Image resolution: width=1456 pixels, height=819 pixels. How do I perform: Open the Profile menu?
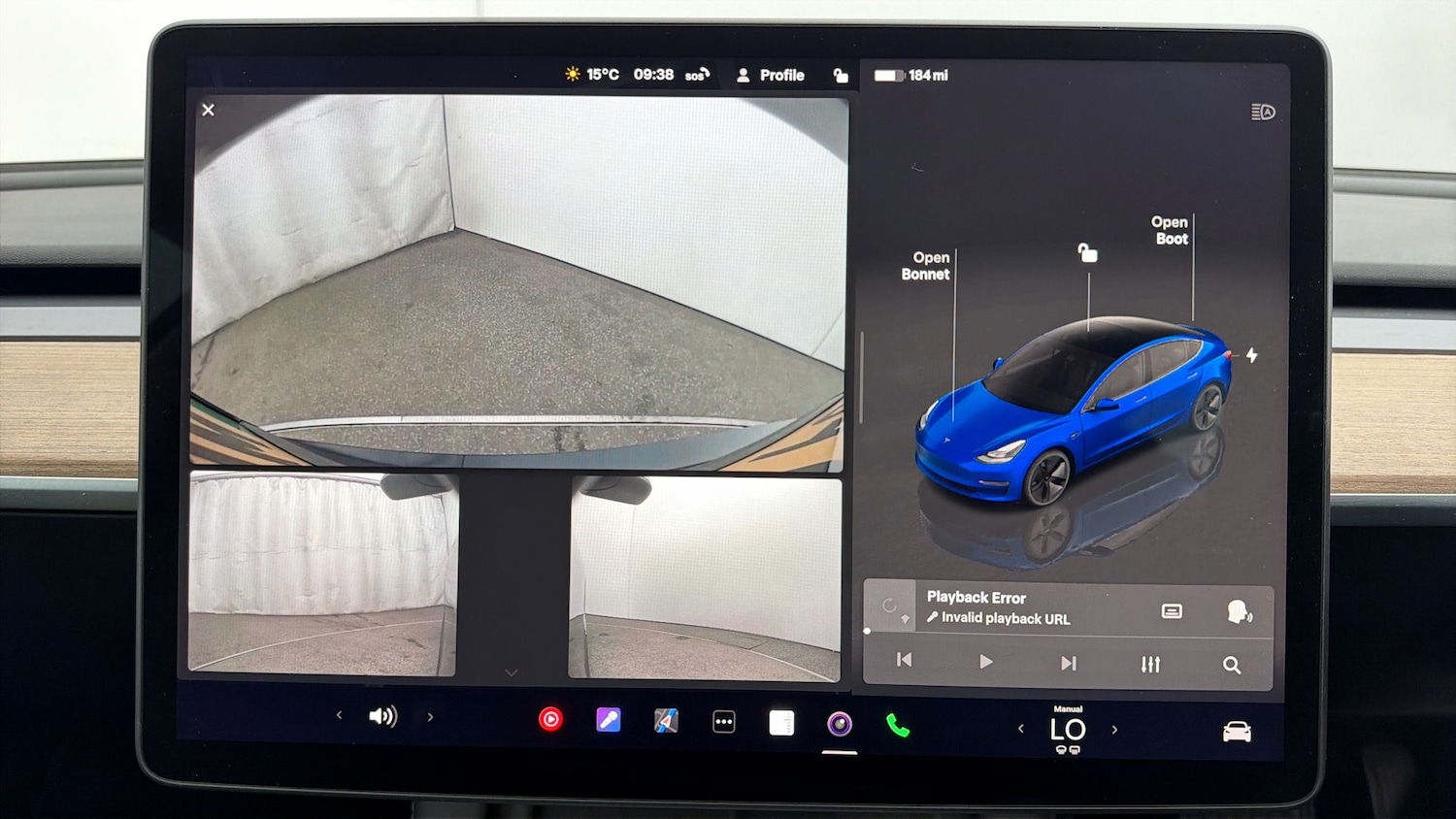(770, 75)
